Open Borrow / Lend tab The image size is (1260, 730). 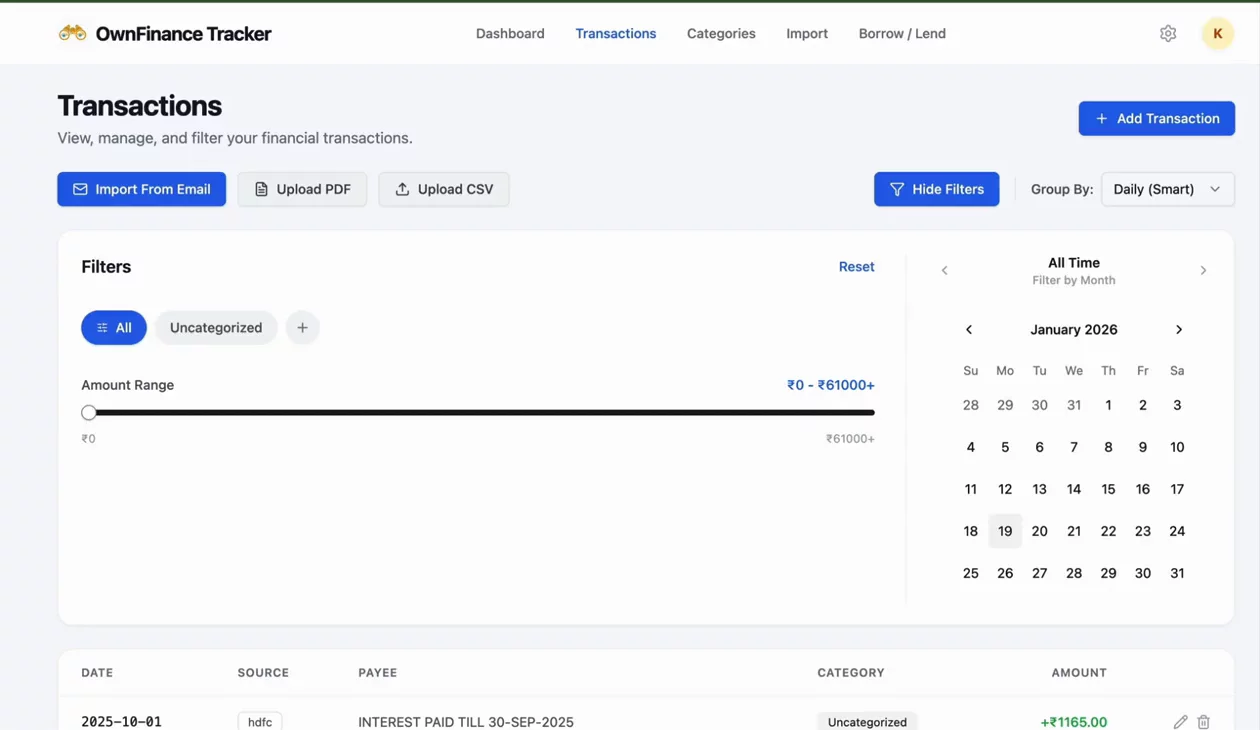[x=902, y=33]
